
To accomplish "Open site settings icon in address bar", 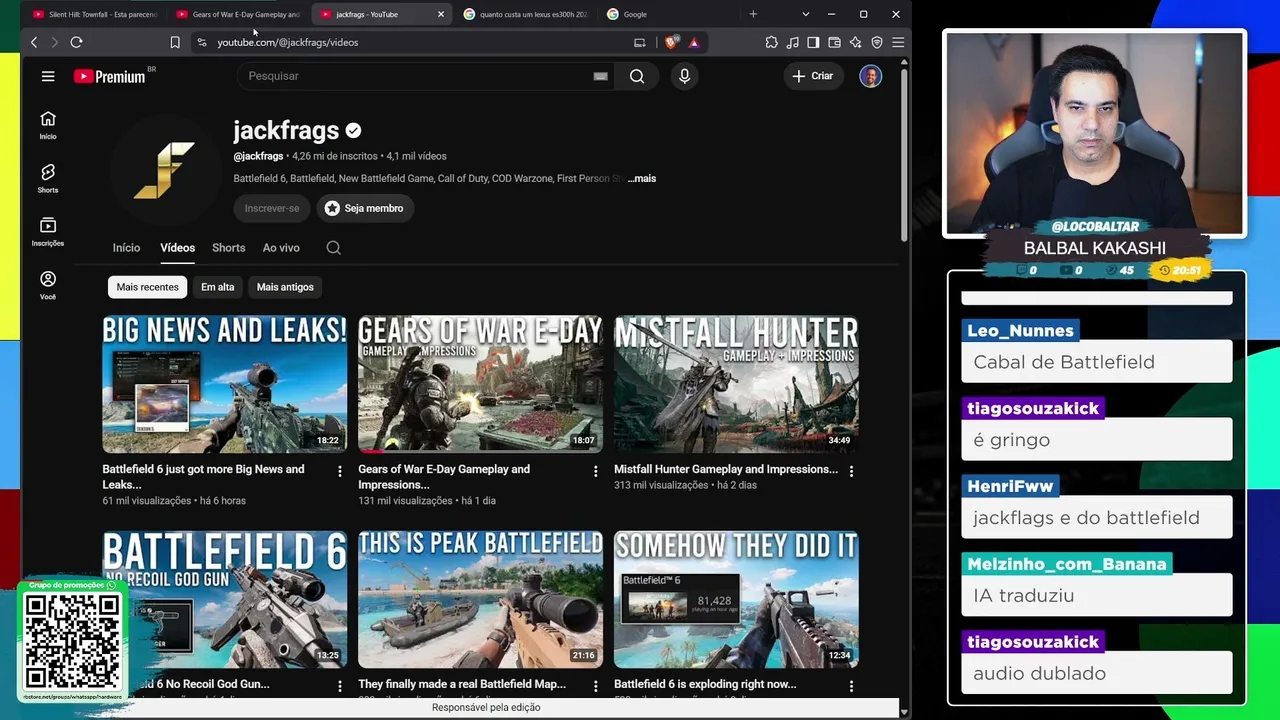I will [x=201, y=42].
